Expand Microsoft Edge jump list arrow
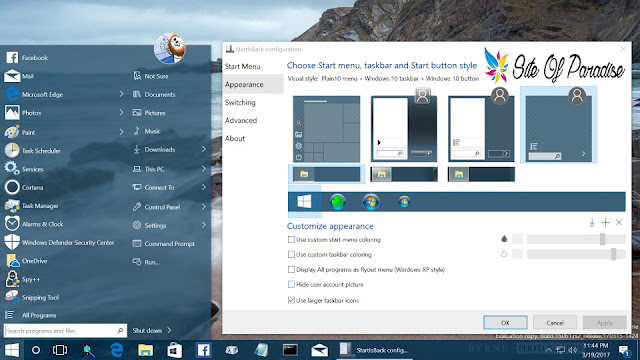 click(x=121, y=94)
